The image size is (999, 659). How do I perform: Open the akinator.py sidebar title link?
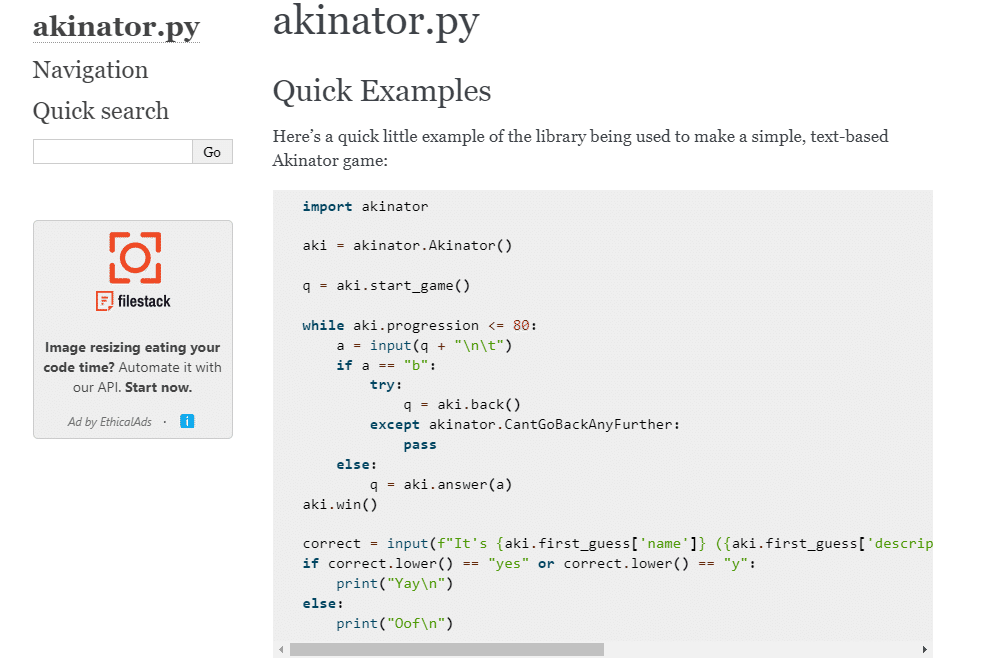[x=116, y=26]
